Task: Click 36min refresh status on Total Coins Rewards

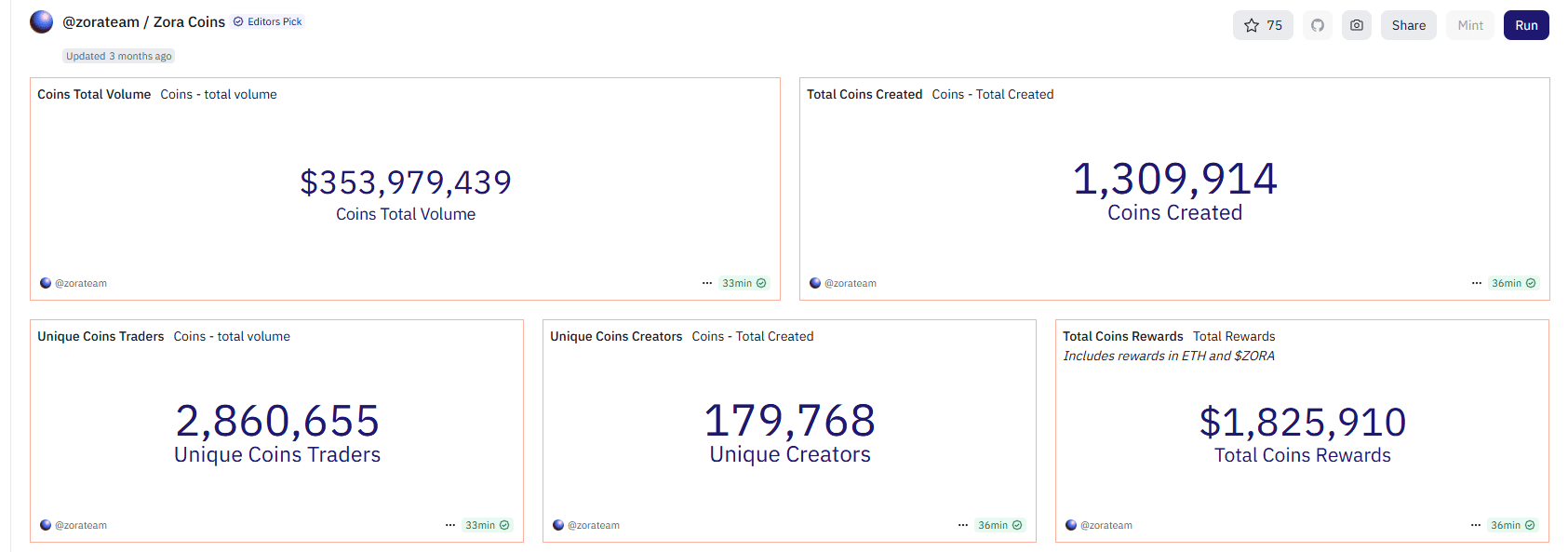Action: [1512, 525]
